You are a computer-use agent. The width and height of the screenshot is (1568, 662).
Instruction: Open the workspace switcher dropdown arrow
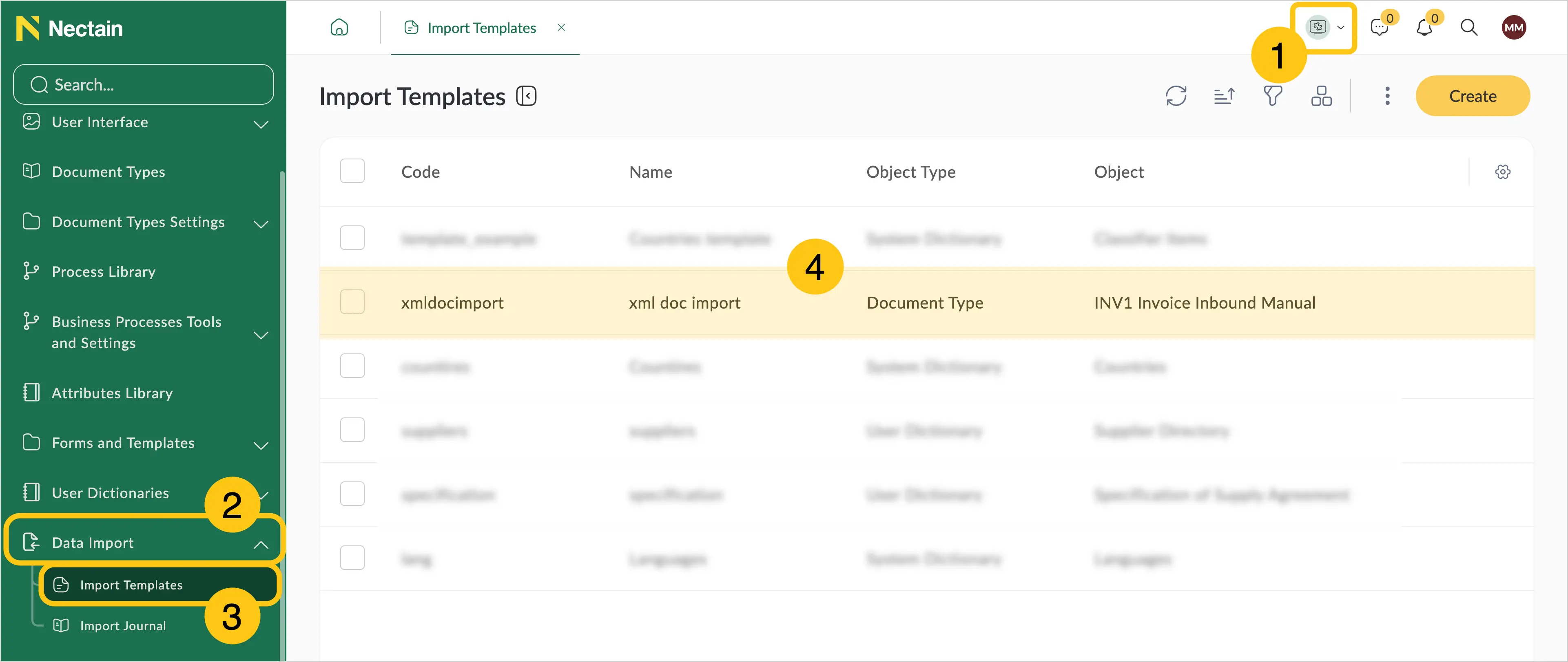tap(1340, 27)
